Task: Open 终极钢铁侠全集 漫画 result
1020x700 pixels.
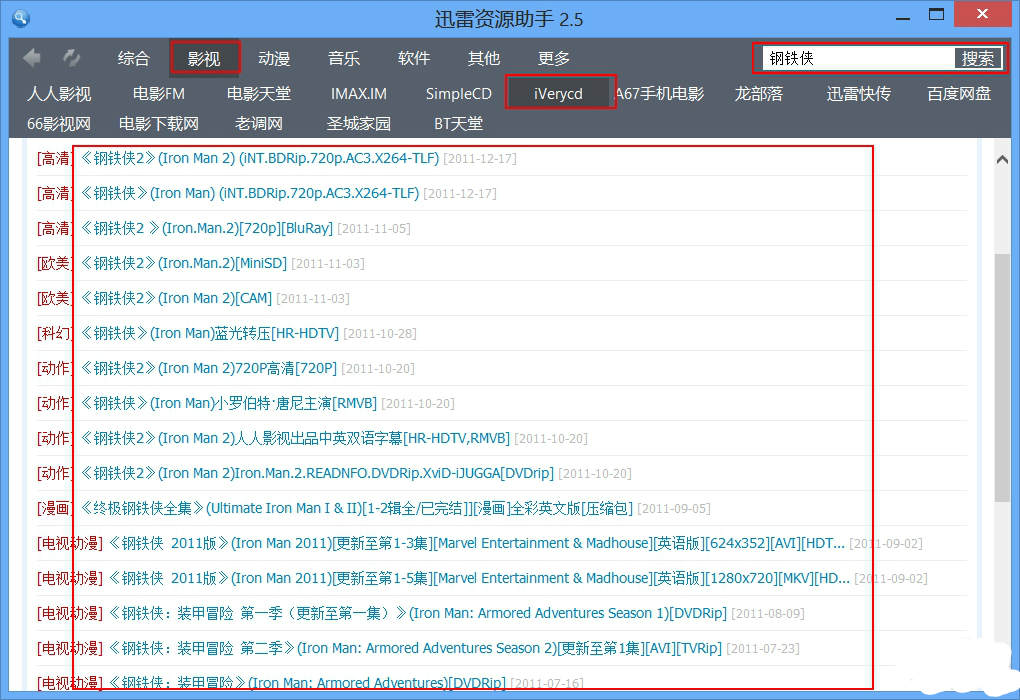Action: 356,509
